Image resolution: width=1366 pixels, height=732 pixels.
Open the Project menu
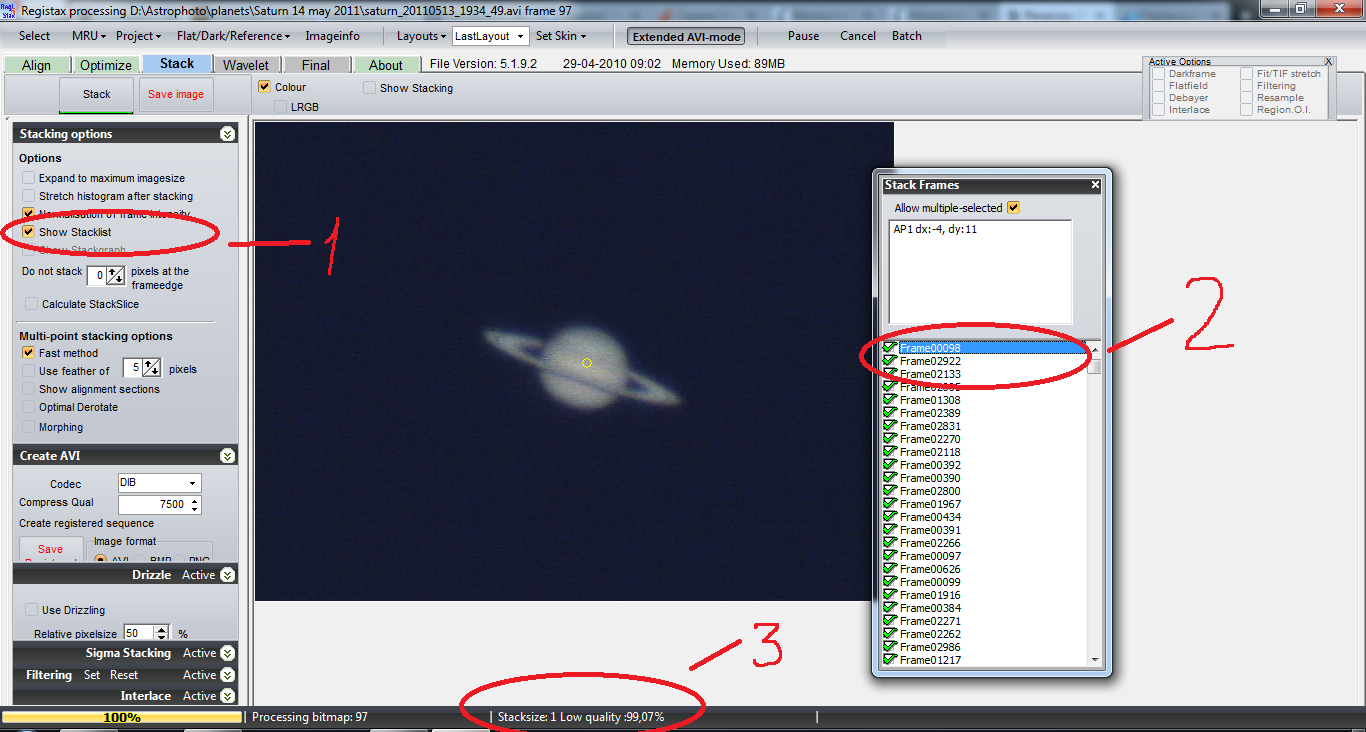138,36
